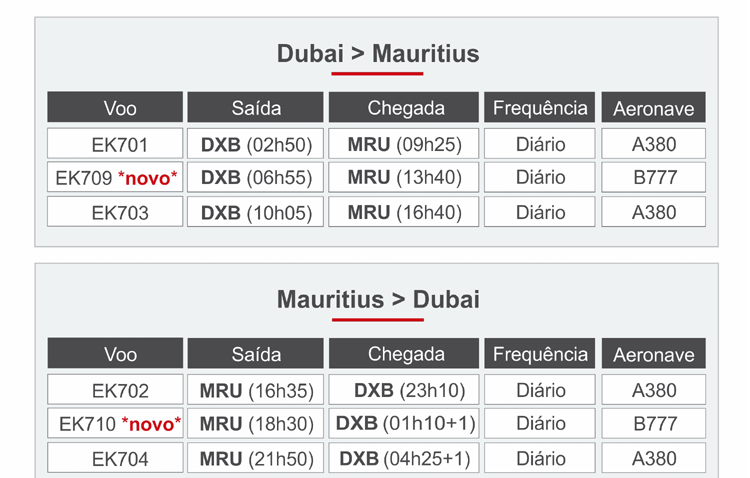
Task: Select the Frequência header in first table
Action: [x=540, y=107]
